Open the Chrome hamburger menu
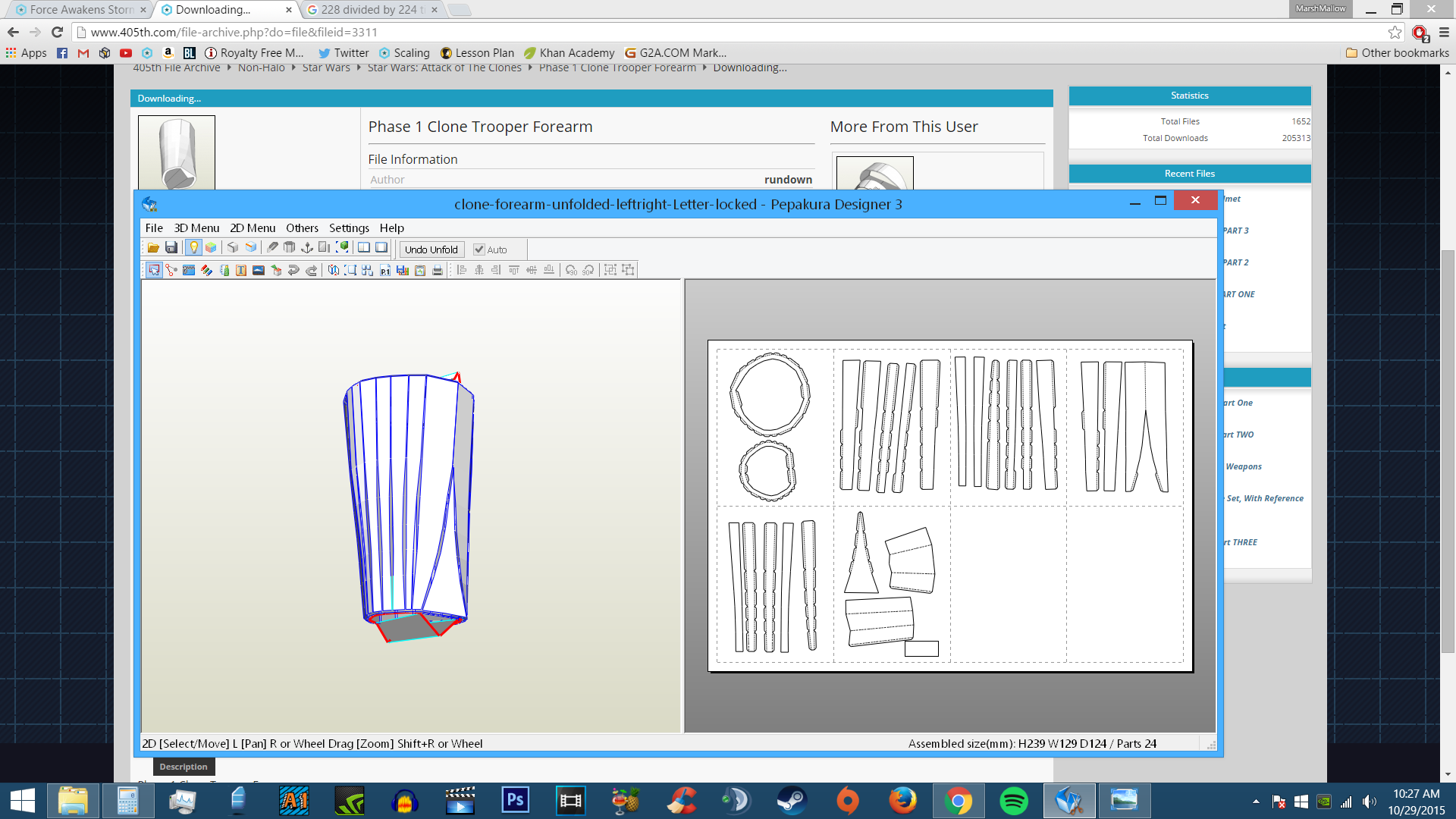Screen dimensions: 1456x819 (x=1444, y=32)
